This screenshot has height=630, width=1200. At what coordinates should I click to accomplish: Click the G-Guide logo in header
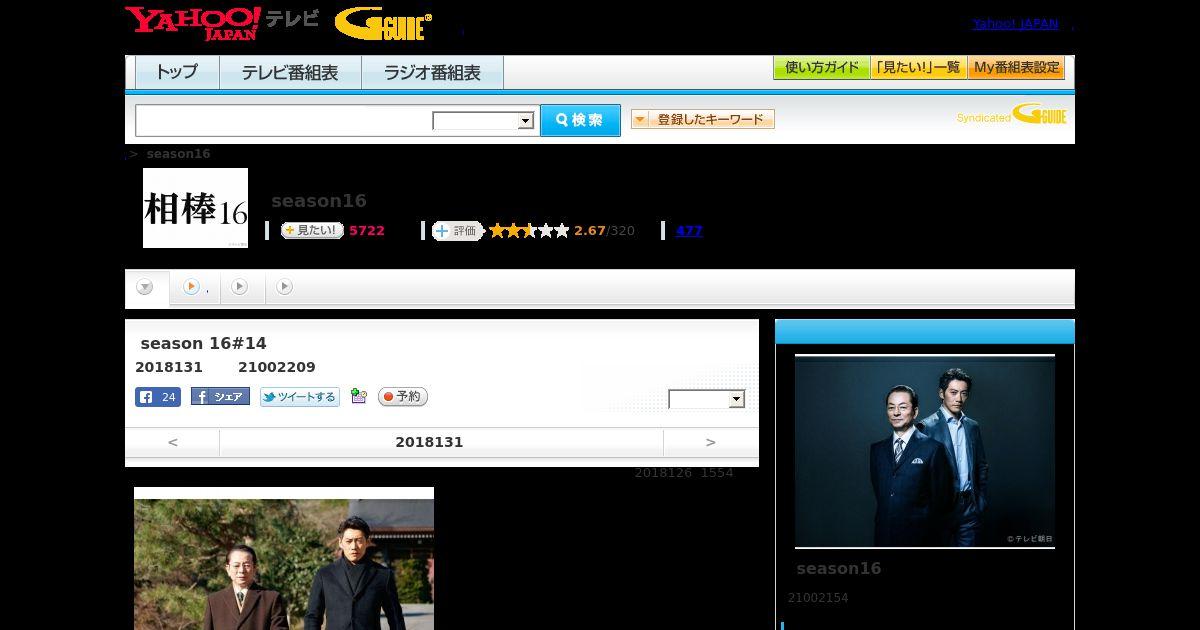[x=383, y=24]
